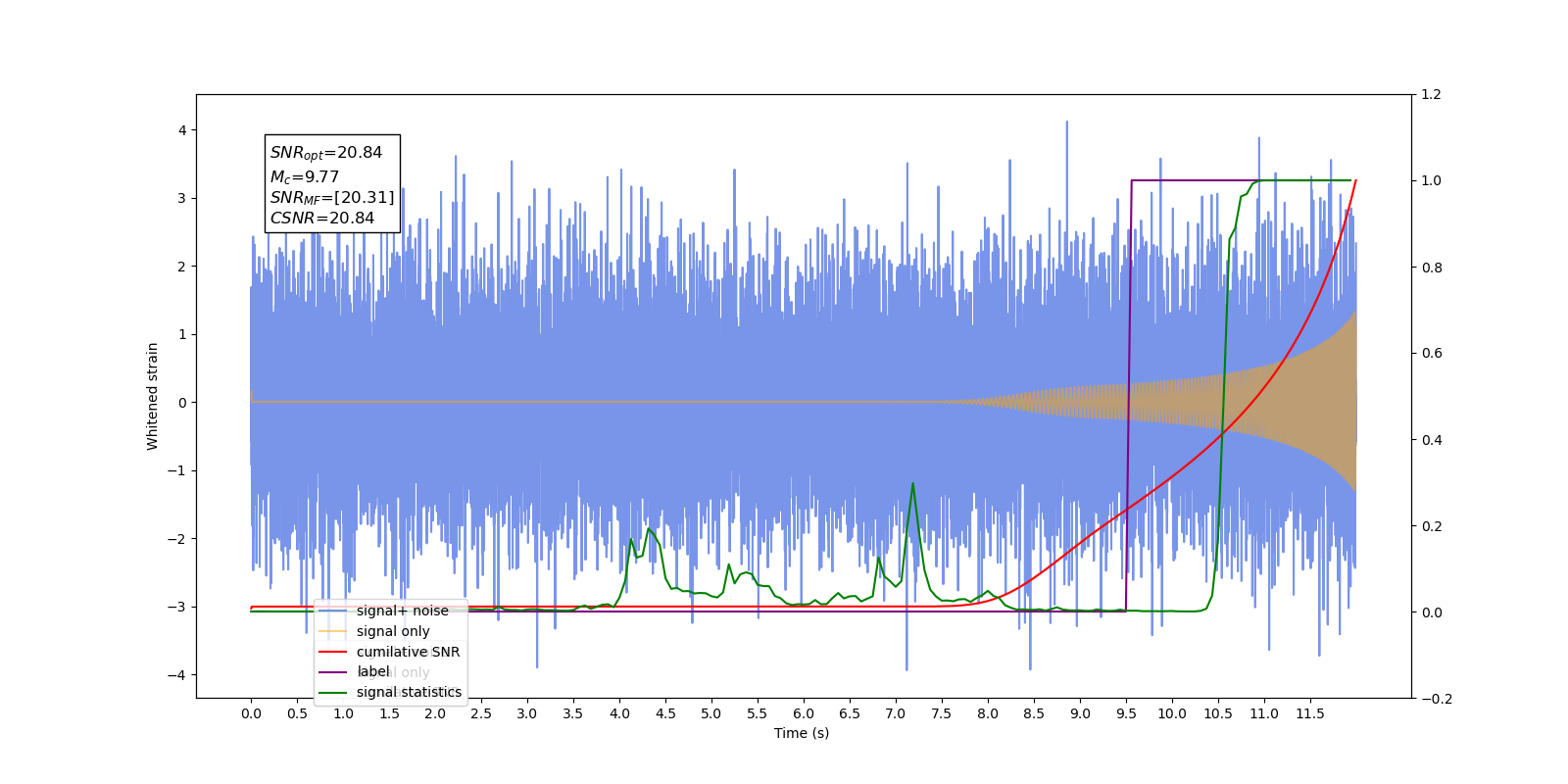The width and height of the screenshot is (1568, 784).
Task: Click the SNRMF=[20.31] annotation text
Action: tap(332, 198)
